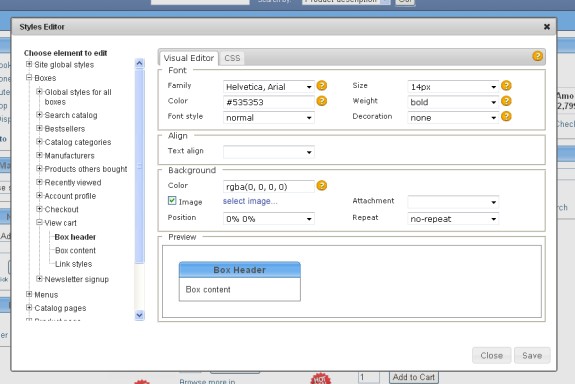
Task: Show help for Font Size
Action: 506,85
